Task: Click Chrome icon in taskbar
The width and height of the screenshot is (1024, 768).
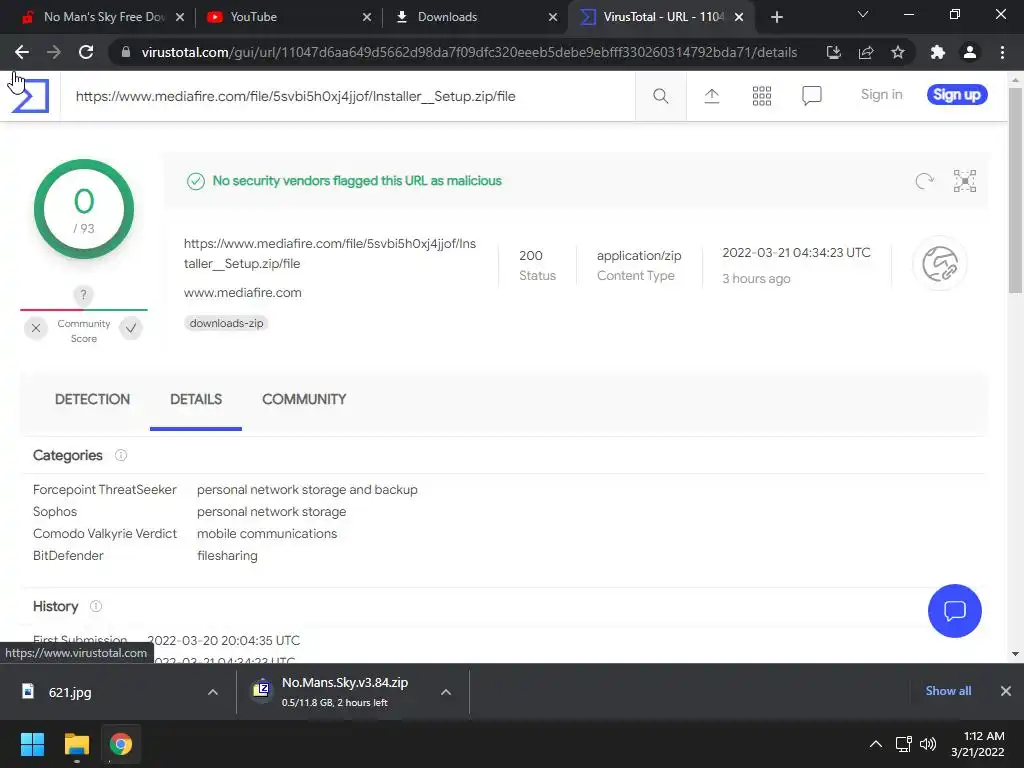Action: click(x=121, y=744)
